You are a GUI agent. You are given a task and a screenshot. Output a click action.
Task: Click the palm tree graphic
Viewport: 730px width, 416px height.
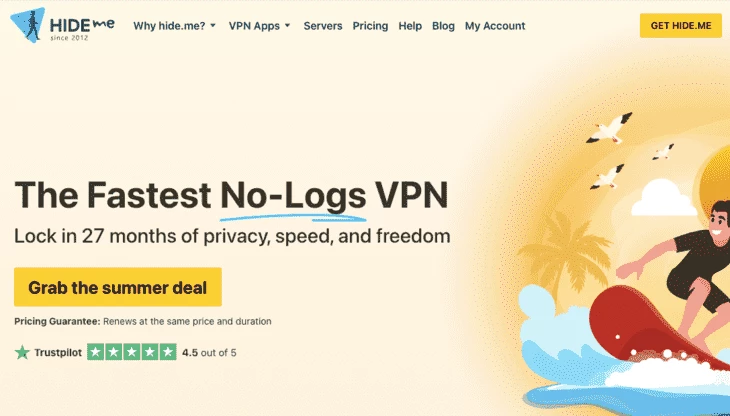(564, 251)
